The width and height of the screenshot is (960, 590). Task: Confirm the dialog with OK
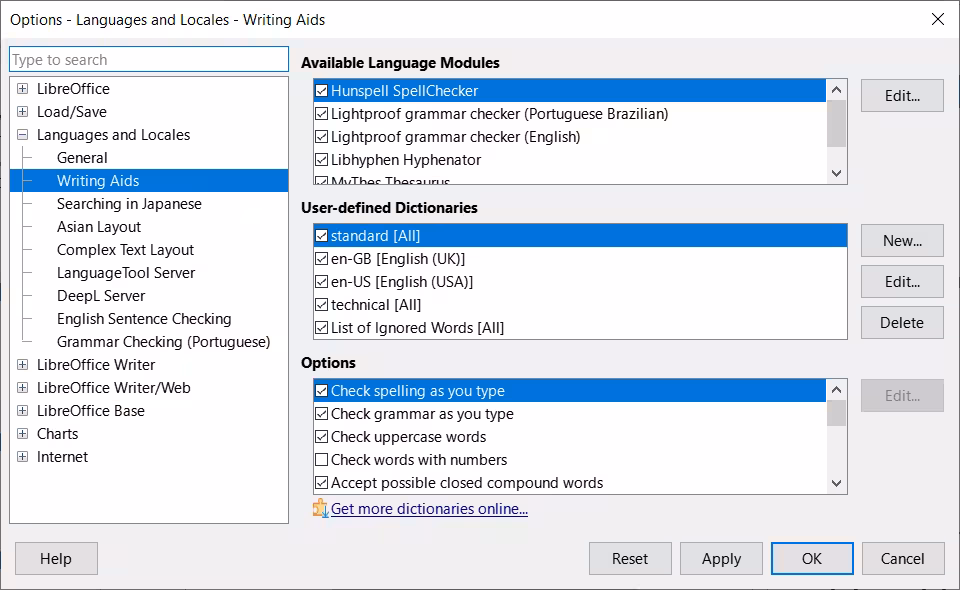click(812, 558)
